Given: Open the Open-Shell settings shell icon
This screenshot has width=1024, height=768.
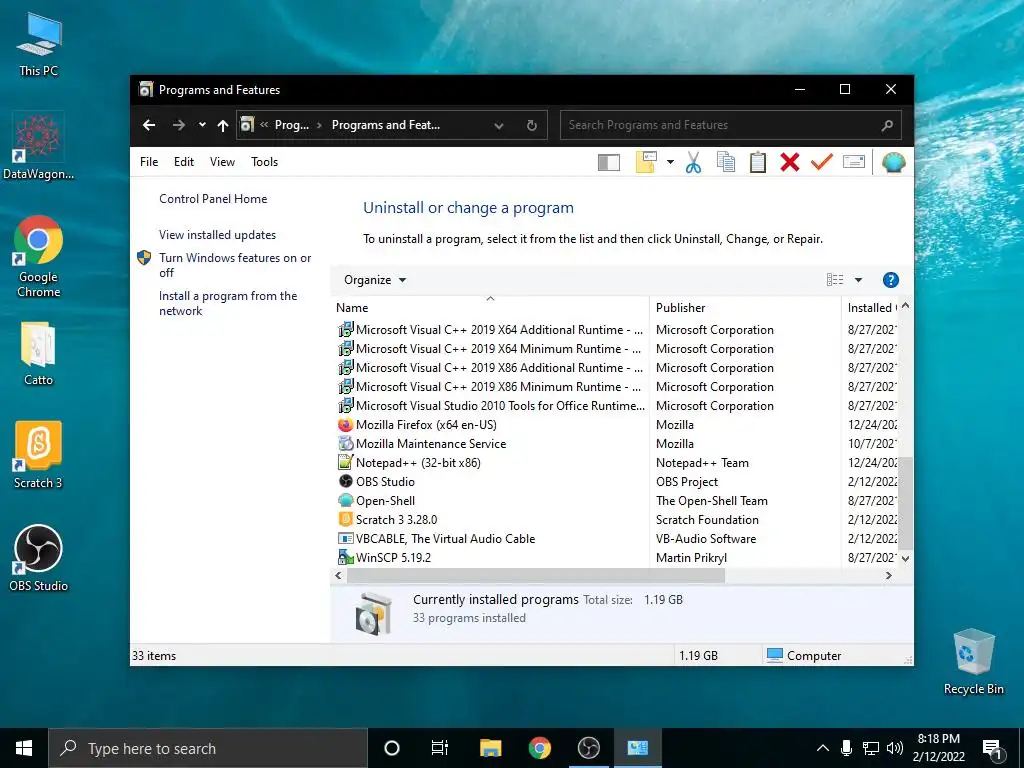Looking at the screenshot, I should coord(893,162).
